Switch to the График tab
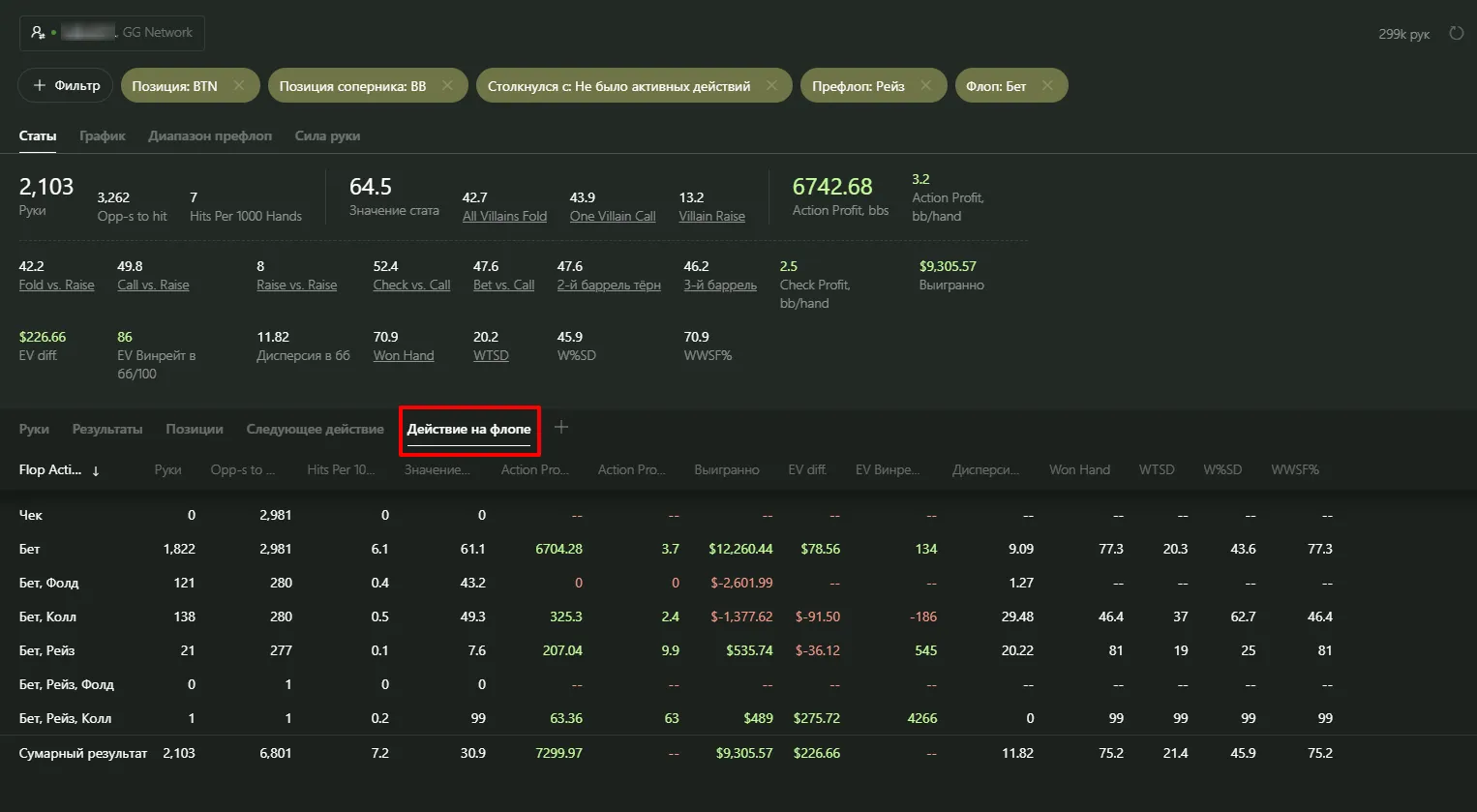The image size is (1477, 812). tap(103, 136)
